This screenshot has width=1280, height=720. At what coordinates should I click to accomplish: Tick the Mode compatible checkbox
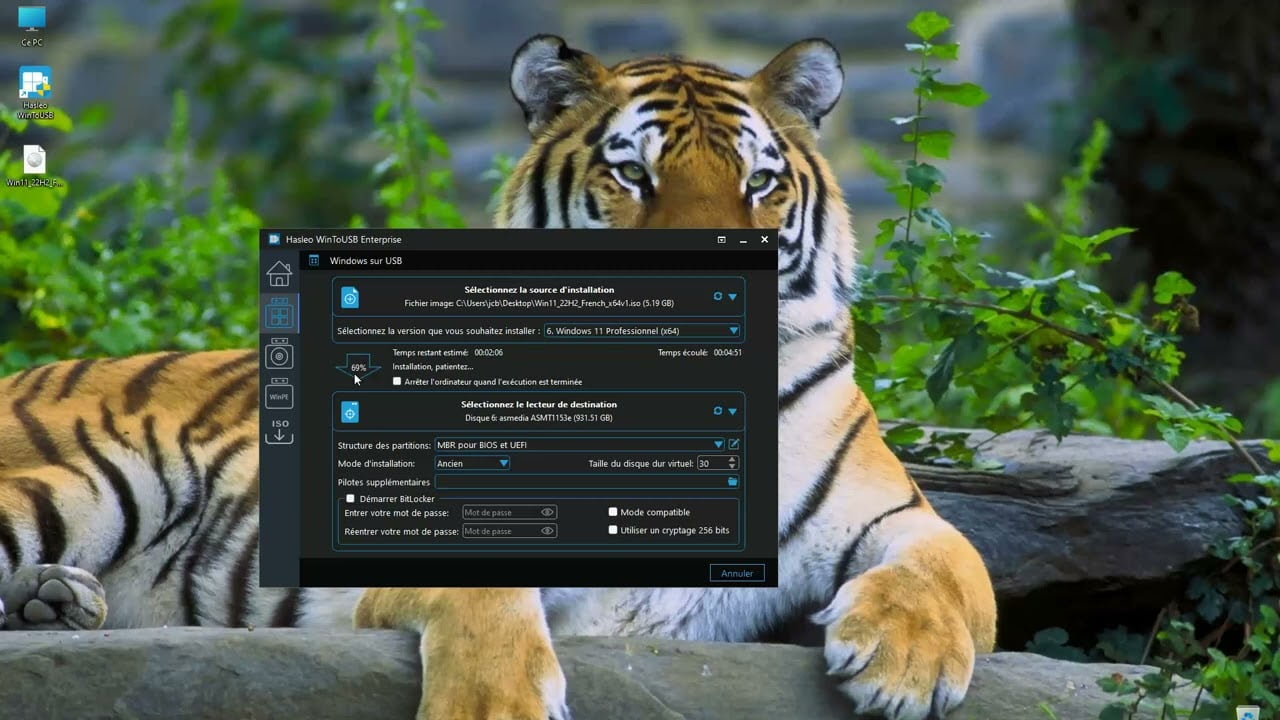point(613,512)
